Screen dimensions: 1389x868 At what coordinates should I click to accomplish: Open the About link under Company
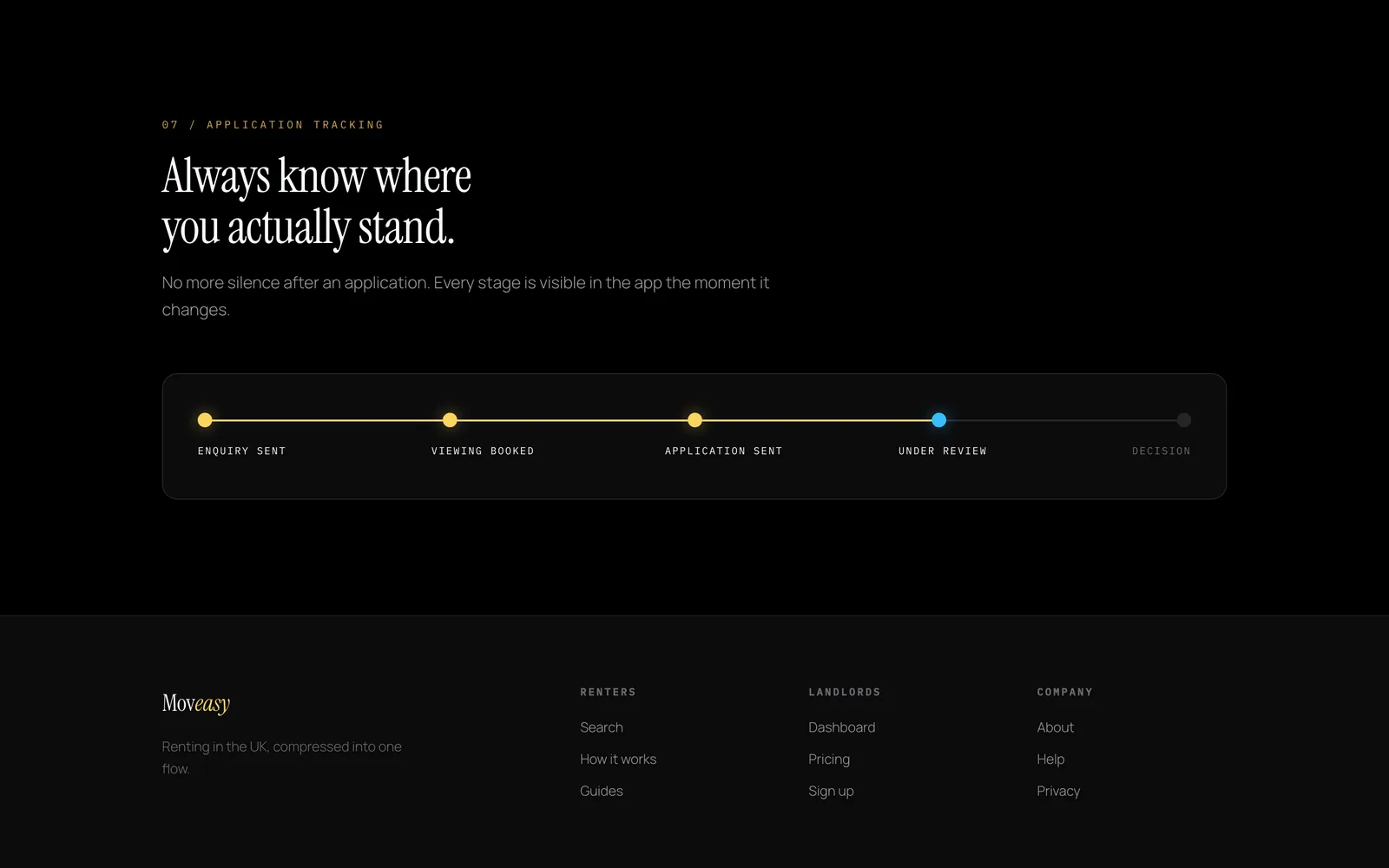click(x=1056, y=727)
